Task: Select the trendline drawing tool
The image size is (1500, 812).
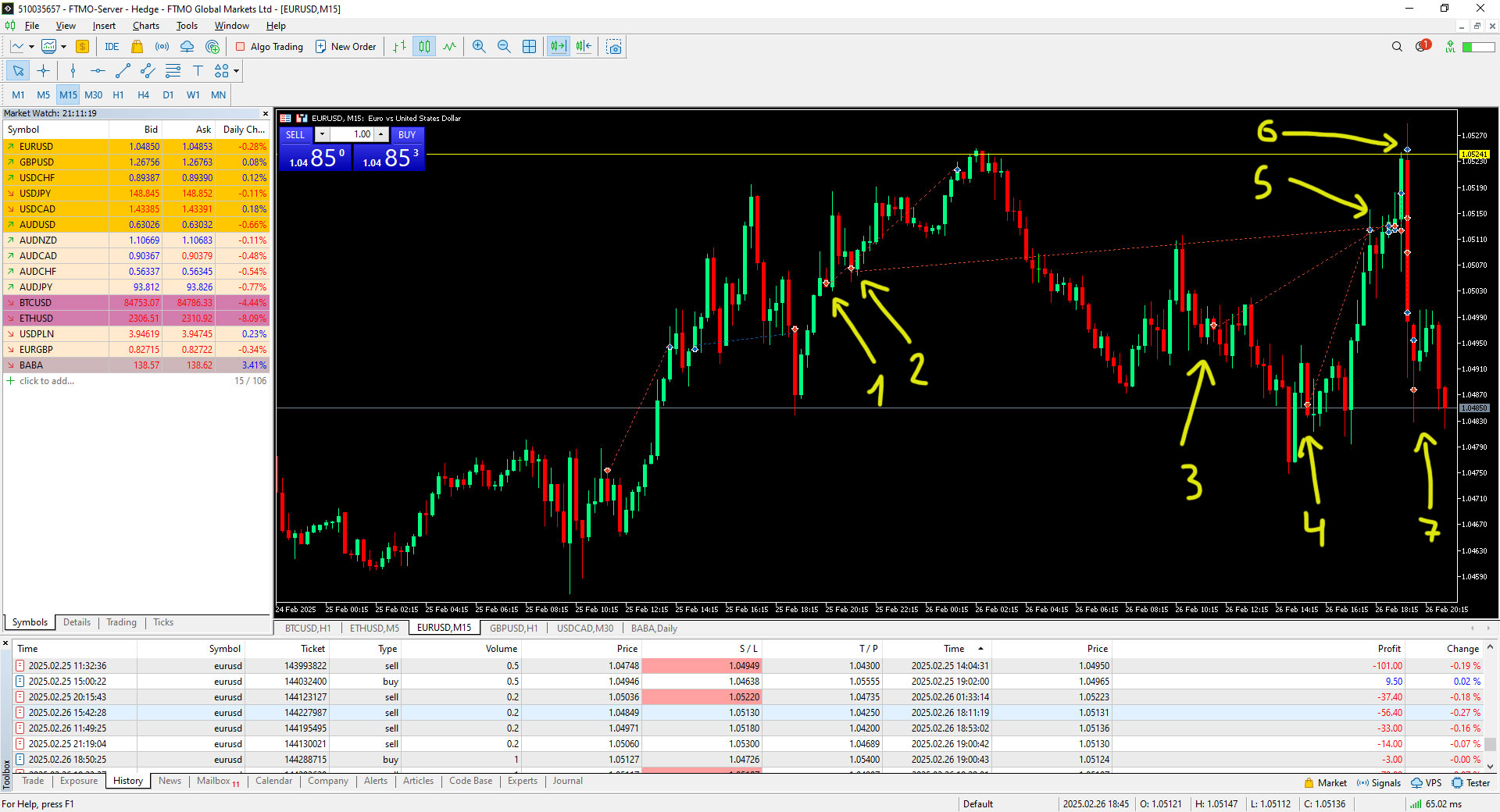Action: coord(123,71)
